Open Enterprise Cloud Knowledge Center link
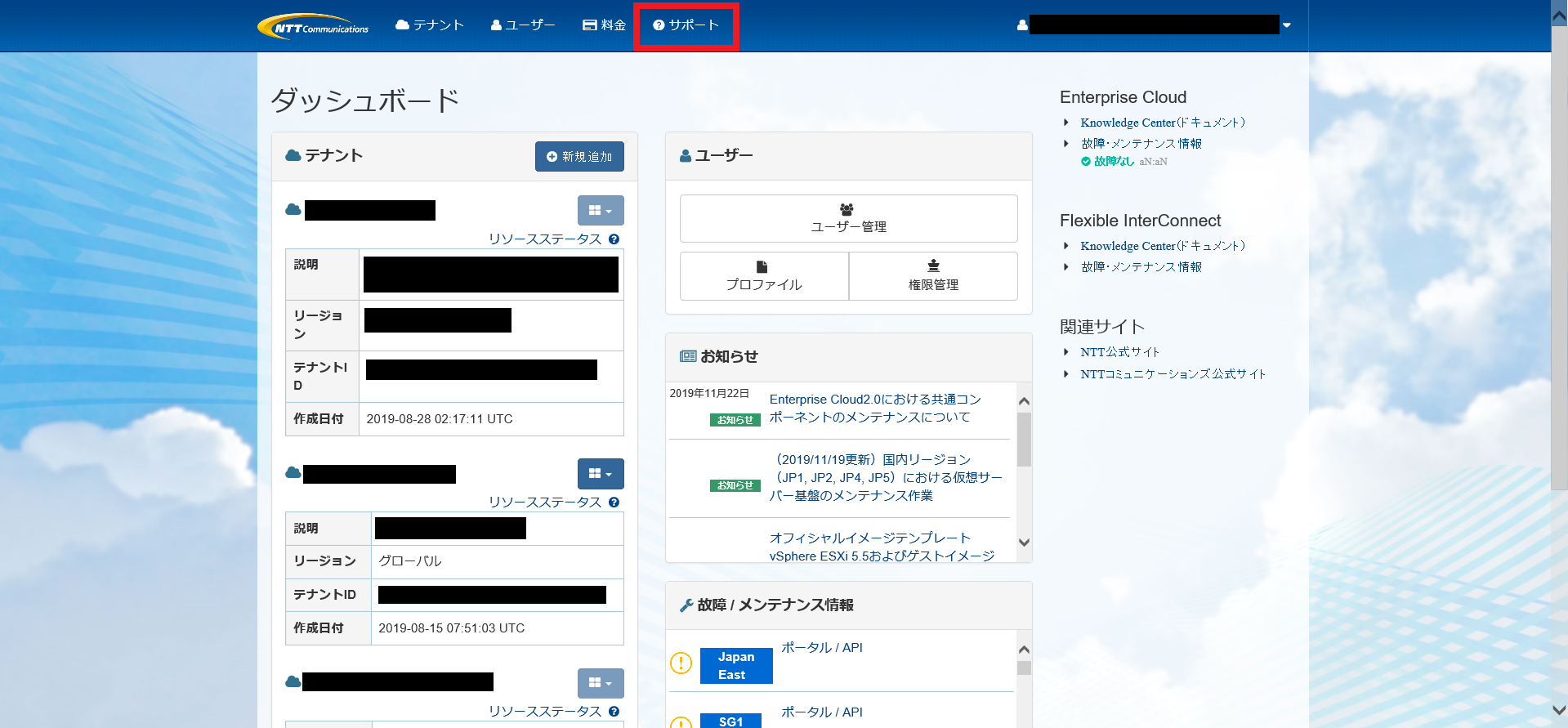The width and height of the screenshot is (1568, 728). tap(1162, 123)
